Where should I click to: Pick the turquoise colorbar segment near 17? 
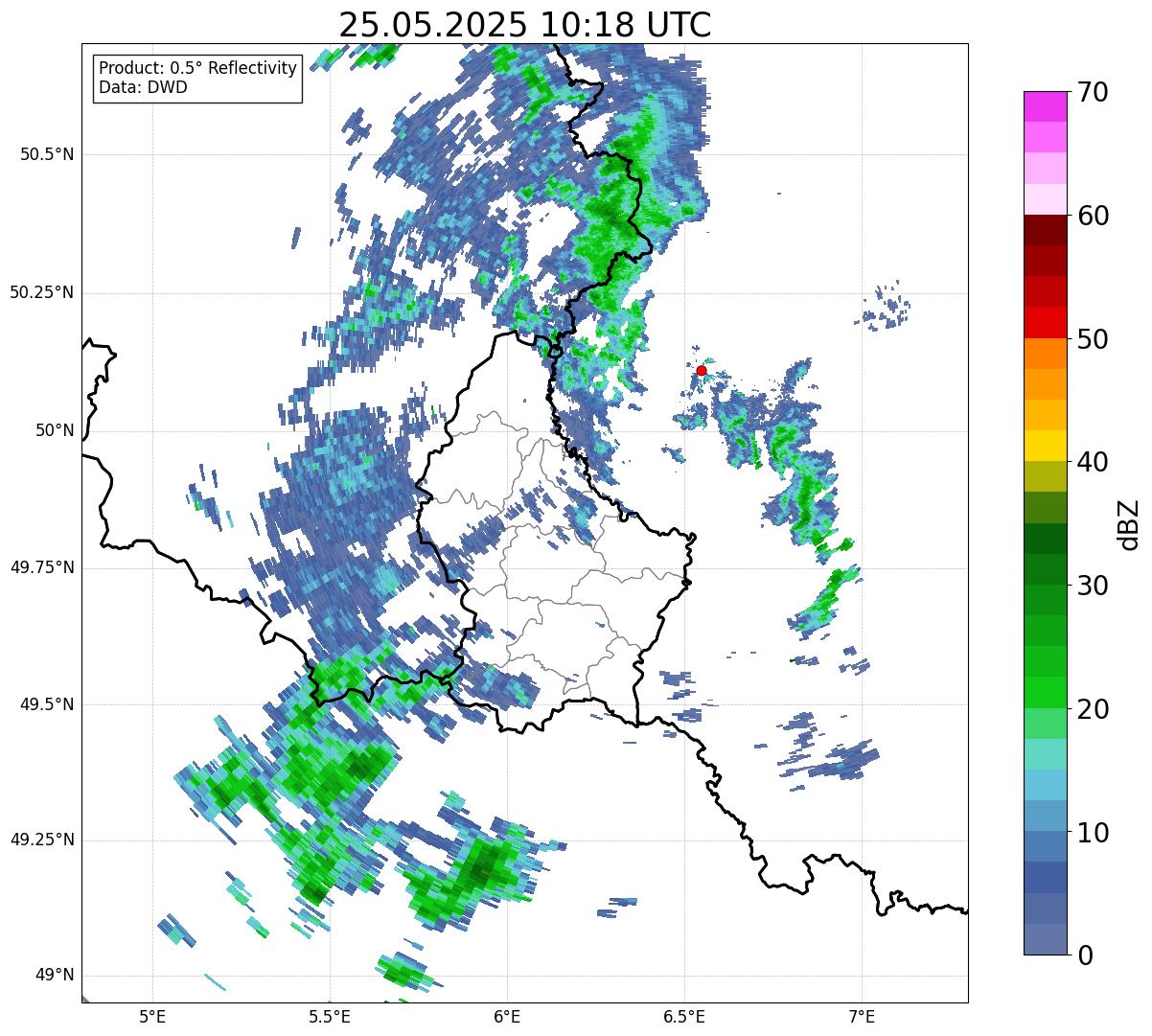pos(1045,754)
